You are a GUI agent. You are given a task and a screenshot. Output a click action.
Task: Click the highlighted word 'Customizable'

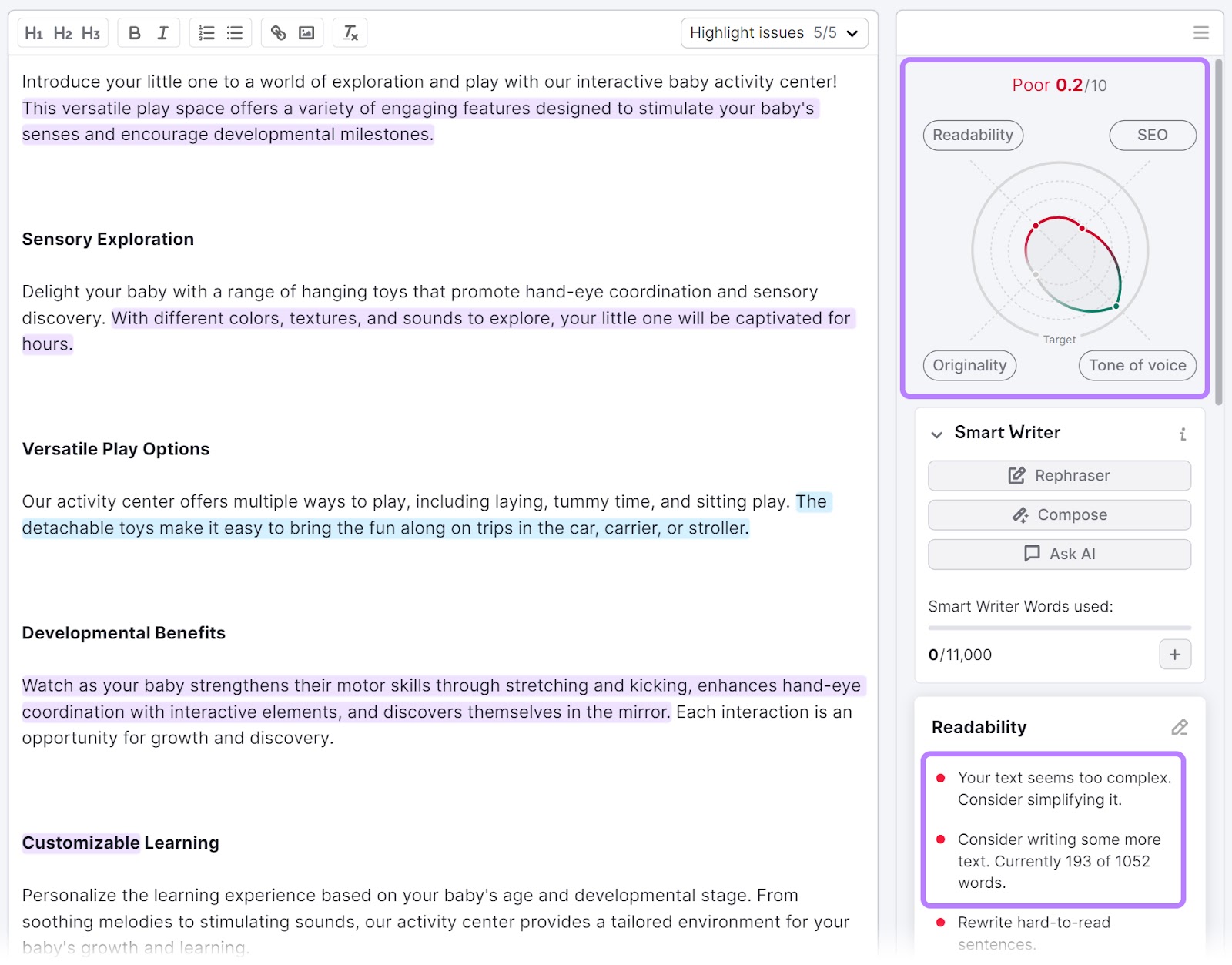point(81,843)
